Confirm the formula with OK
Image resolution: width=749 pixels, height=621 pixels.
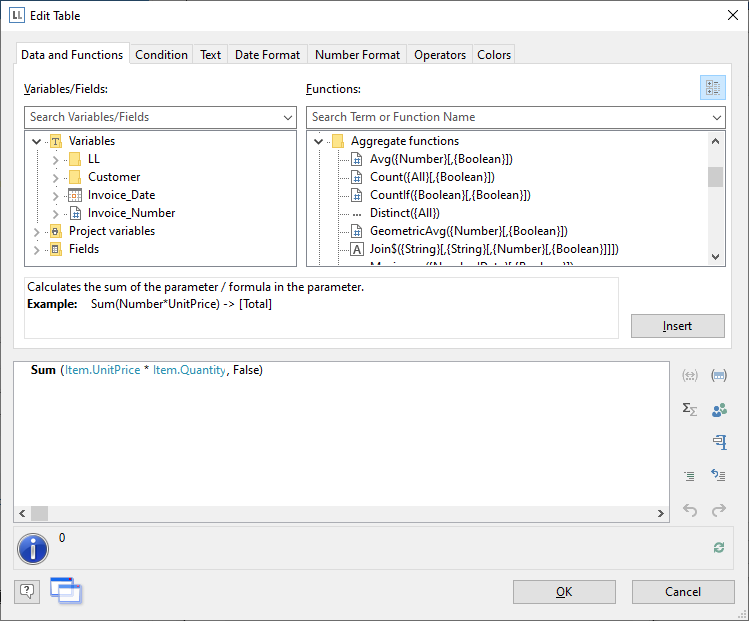564,592
